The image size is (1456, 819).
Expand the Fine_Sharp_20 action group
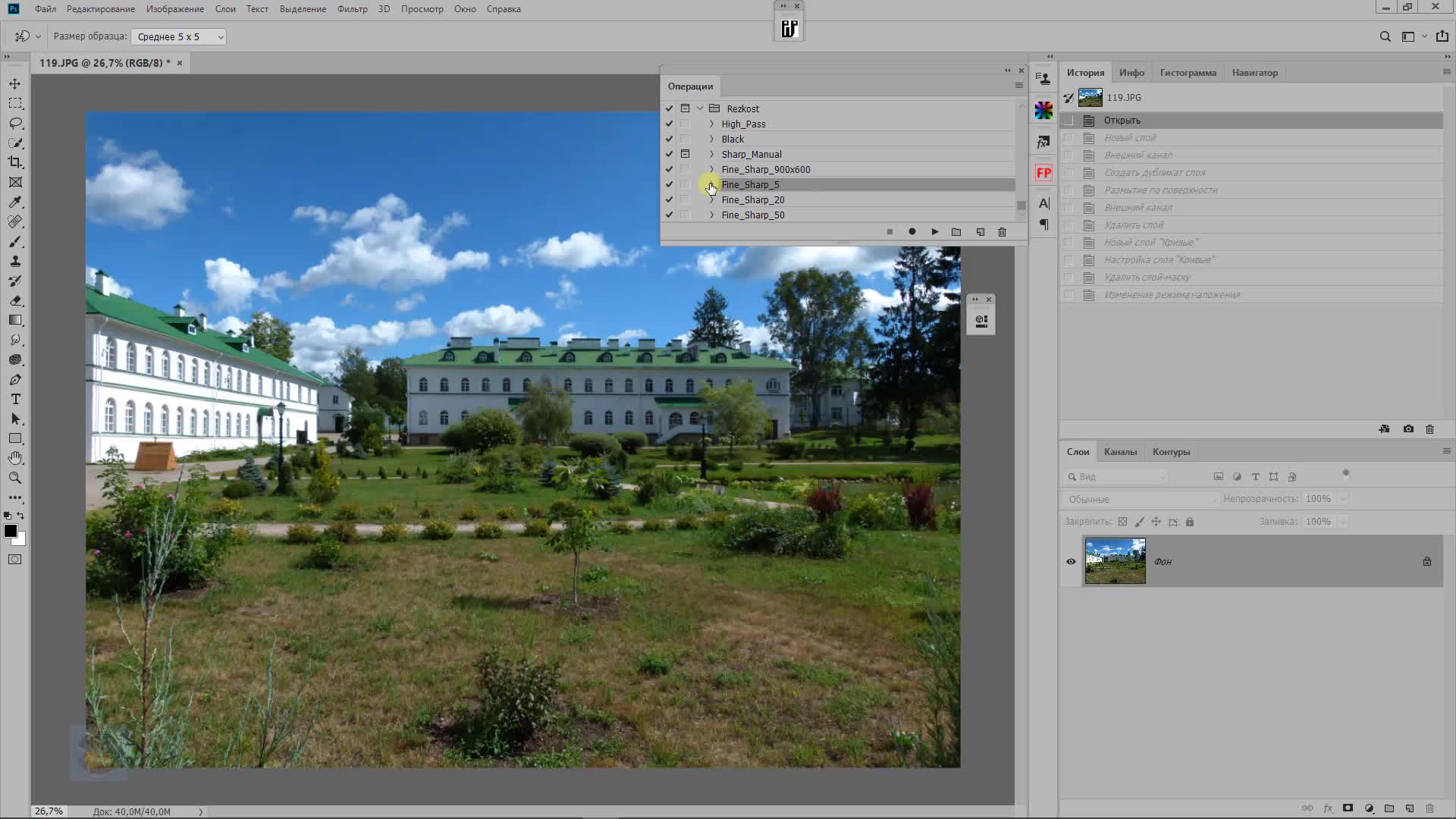click(711, 200)
